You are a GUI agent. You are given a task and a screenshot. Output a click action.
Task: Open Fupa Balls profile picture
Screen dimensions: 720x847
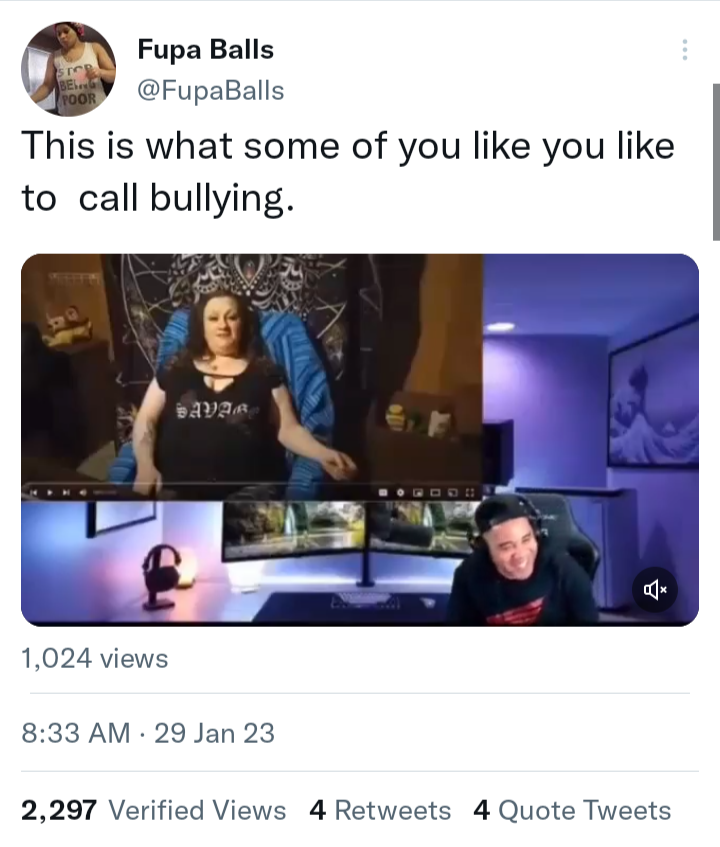[69, 69]
